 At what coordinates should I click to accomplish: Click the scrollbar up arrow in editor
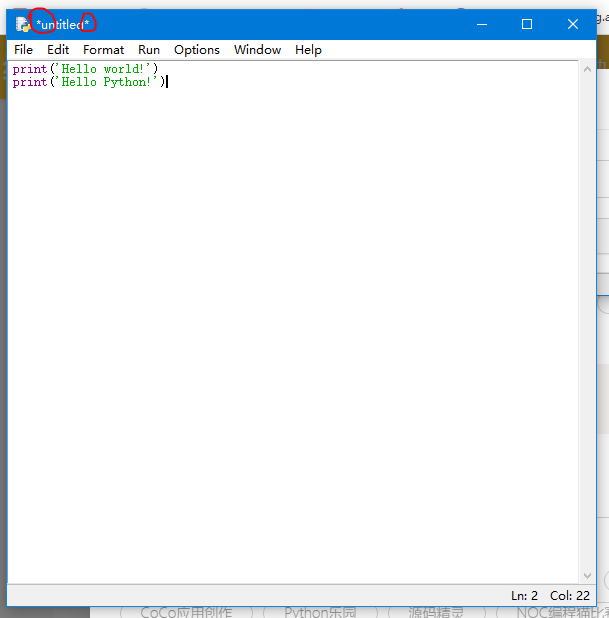pos(587,69)
